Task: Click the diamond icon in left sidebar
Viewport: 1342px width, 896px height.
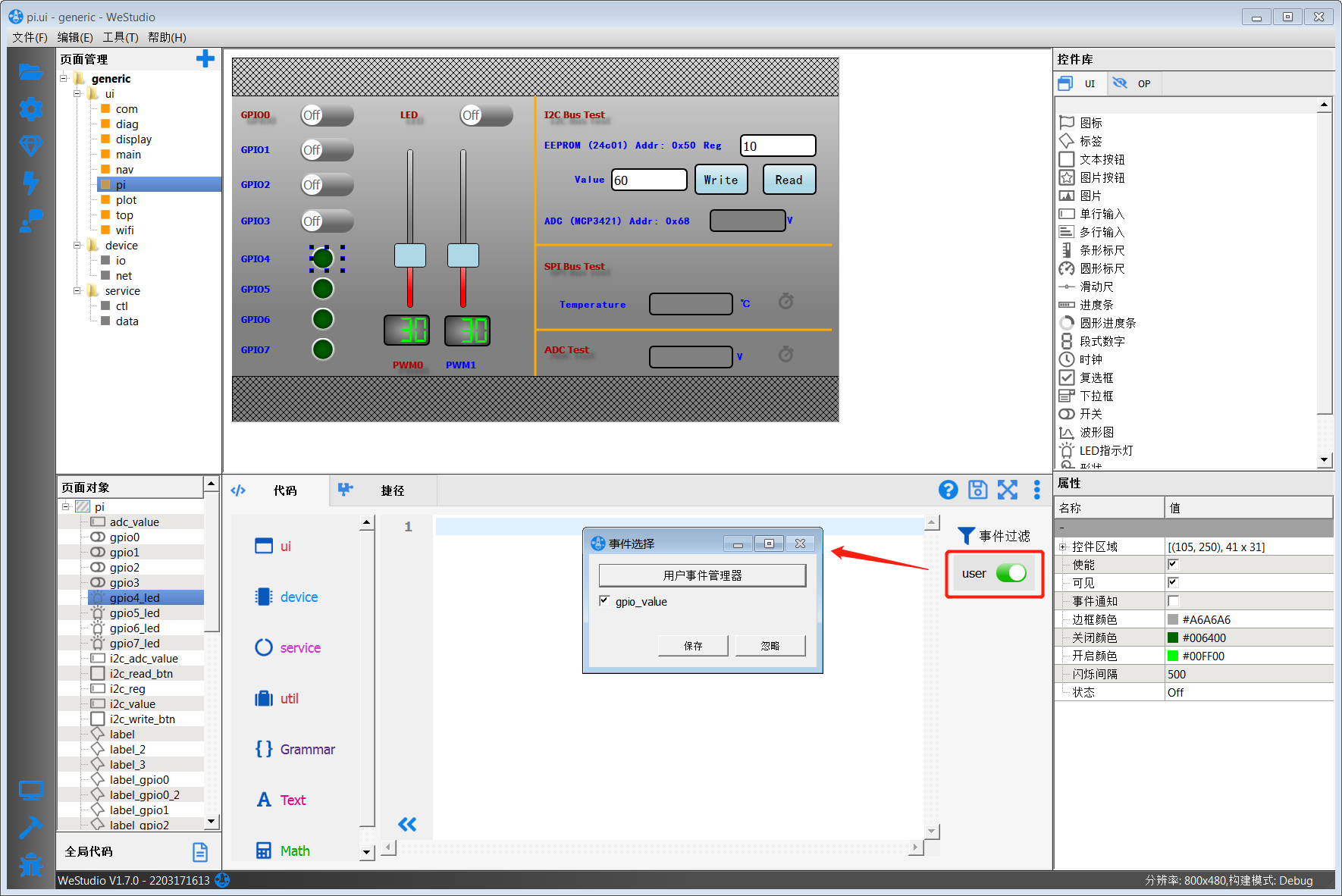Action: click(x=30, y=146)
